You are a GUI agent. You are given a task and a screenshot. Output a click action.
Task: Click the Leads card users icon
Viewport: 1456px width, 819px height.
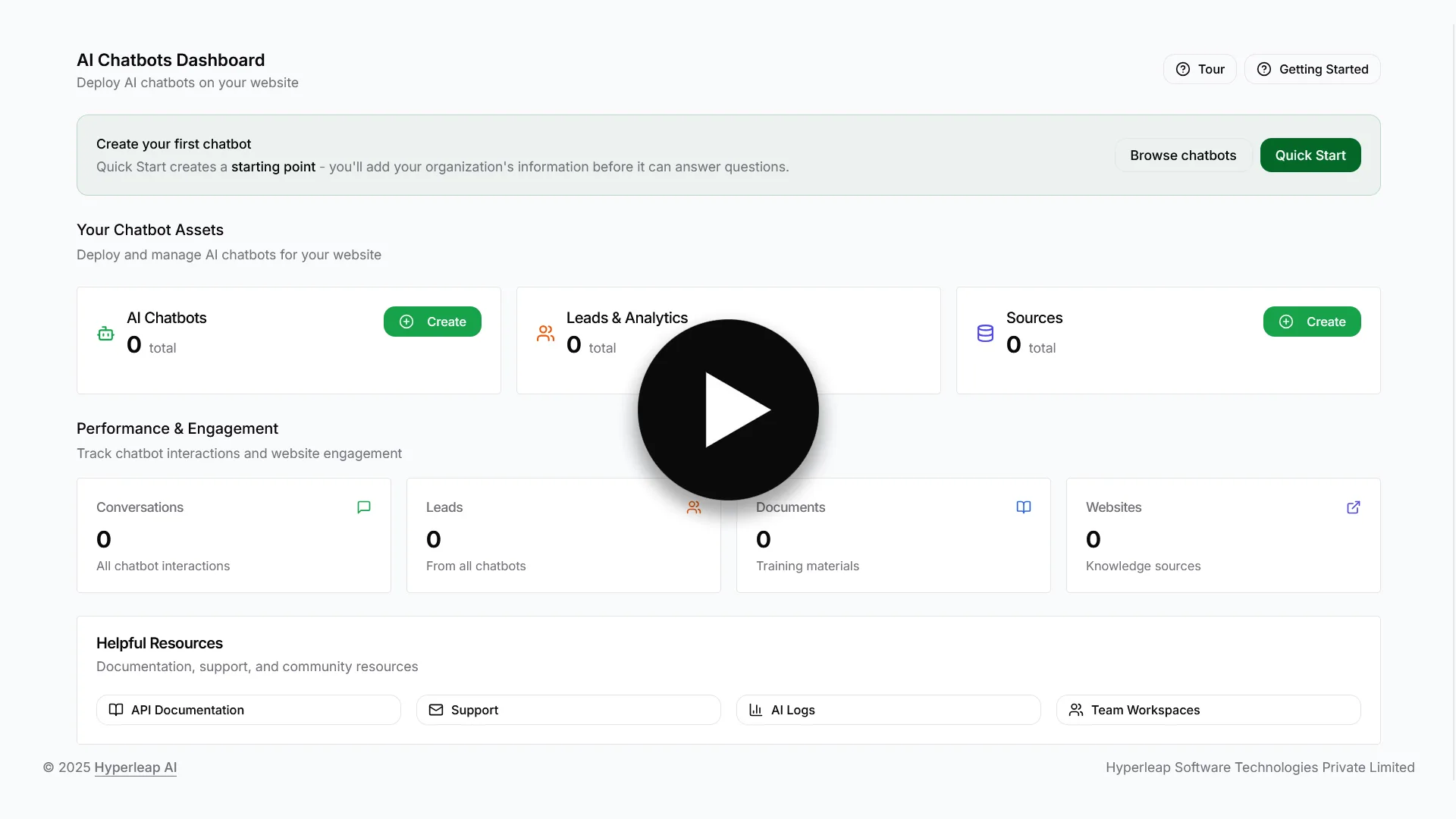click(694, 507)
